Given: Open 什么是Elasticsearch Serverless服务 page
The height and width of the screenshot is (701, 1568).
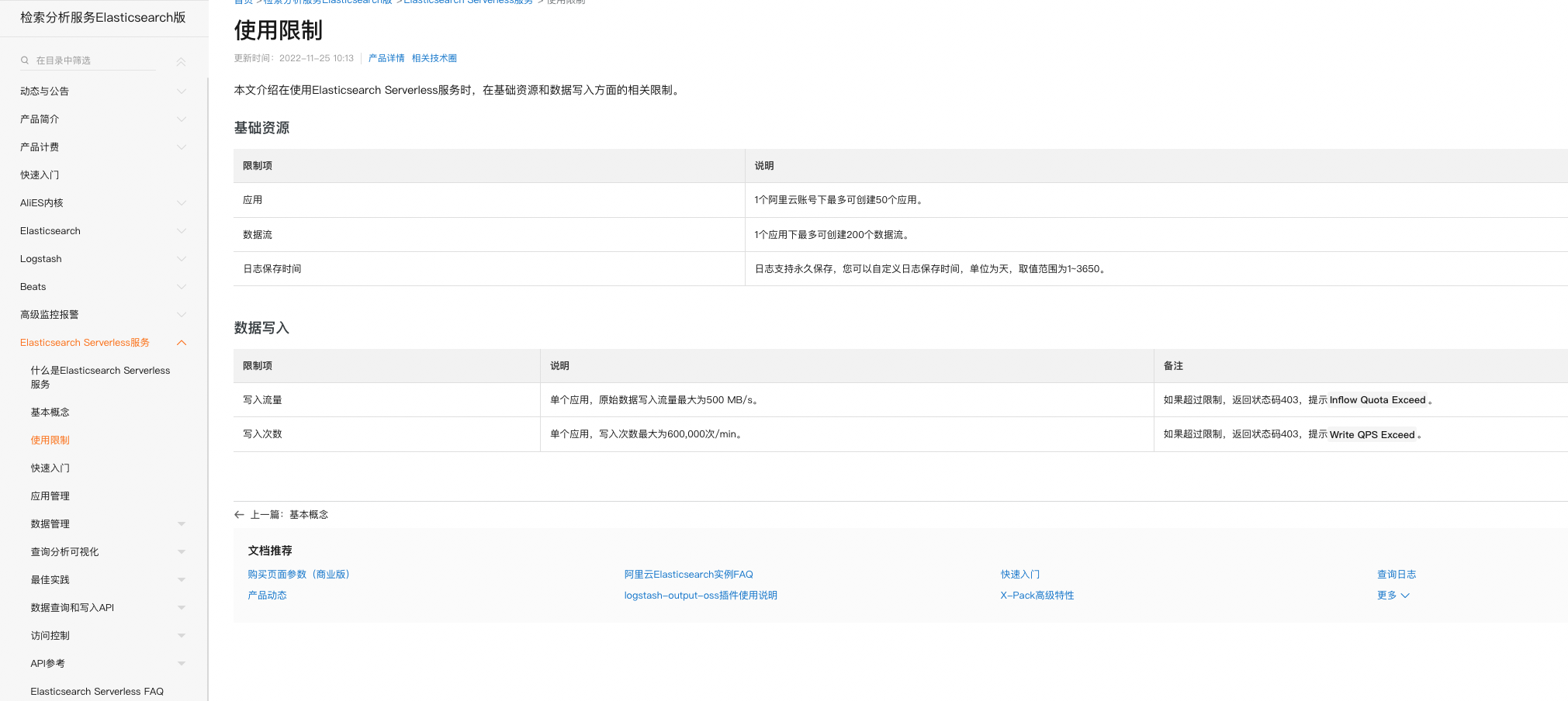Looking at the screenshot, I should coord(100,378).
